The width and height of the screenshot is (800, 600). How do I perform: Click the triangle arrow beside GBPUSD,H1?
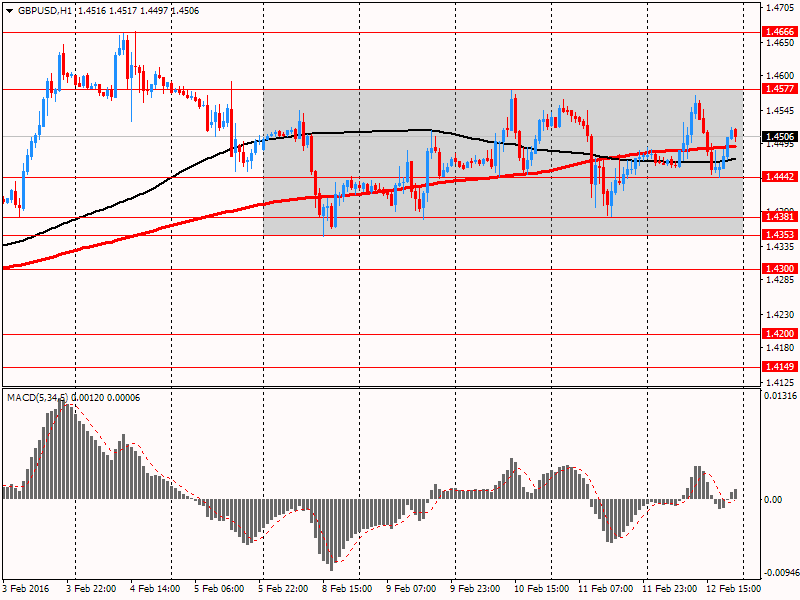[x=9, y=10]
